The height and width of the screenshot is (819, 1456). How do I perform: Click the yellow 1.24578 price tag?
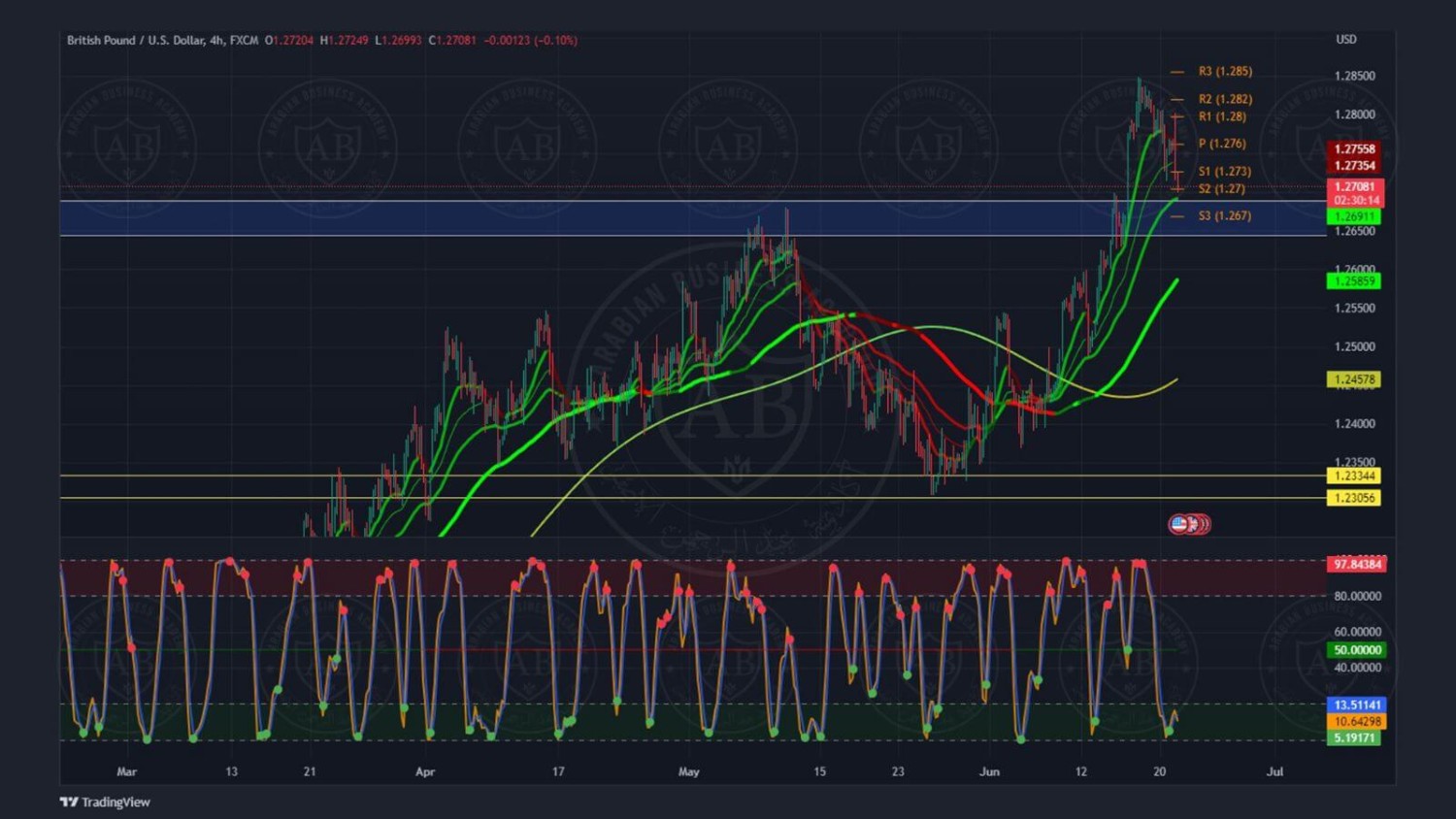click(x=1354, y=379)
